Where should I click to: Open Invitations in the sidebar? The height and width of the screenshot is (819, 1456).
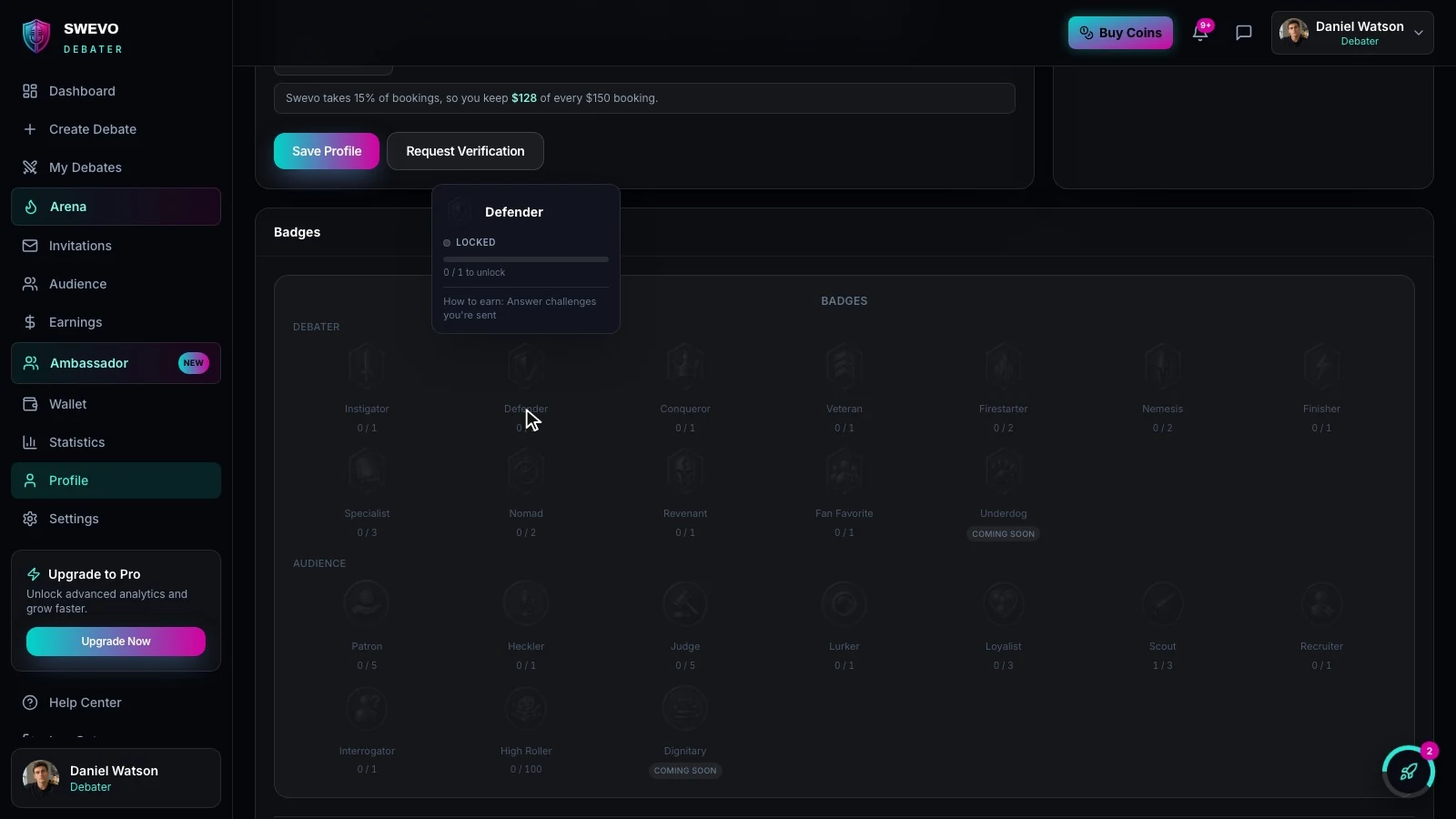[116, 246]
